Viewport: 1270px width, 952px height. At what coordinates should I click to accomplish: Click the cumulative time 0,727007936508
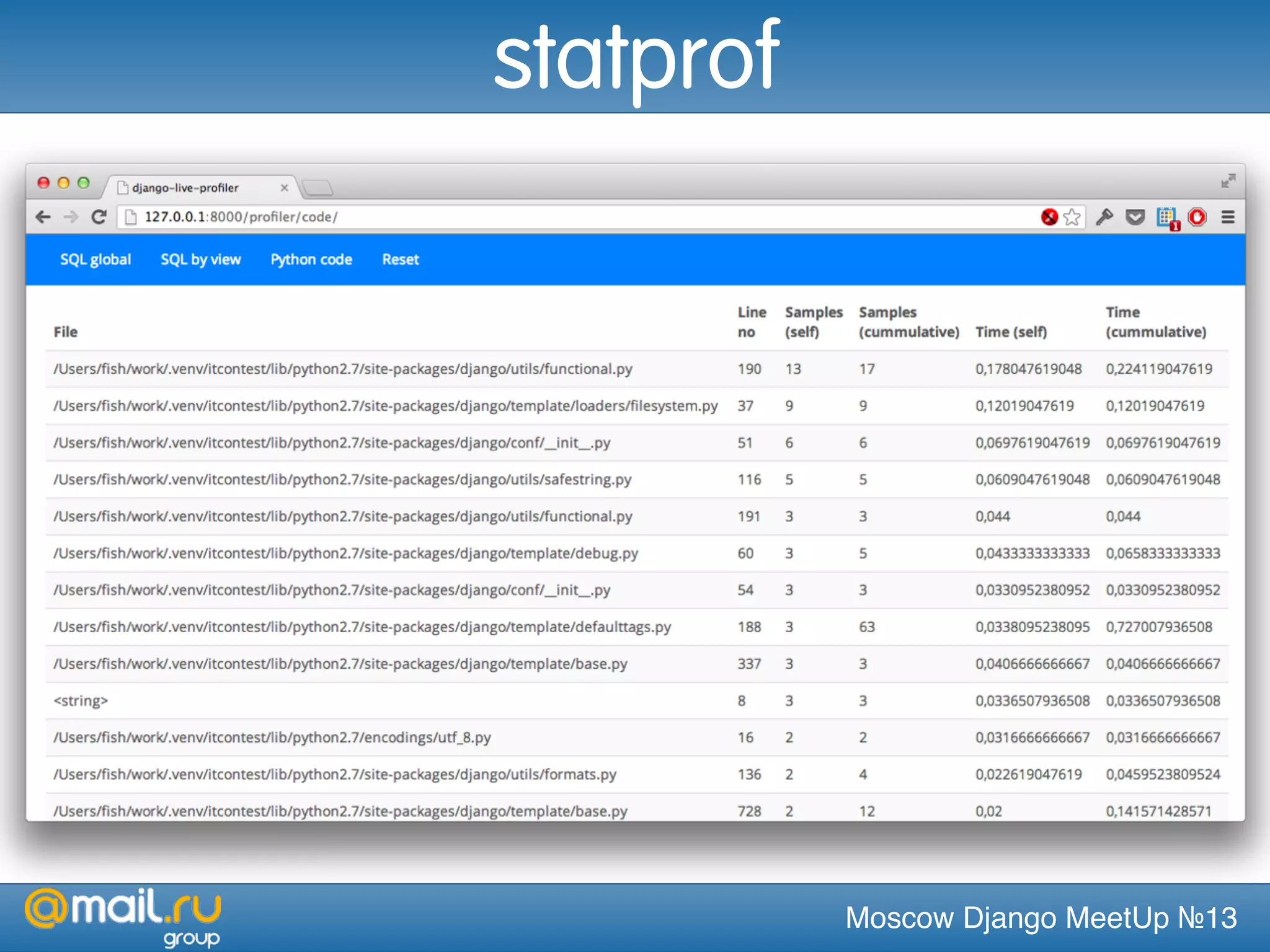click(x=1159, y=627)
